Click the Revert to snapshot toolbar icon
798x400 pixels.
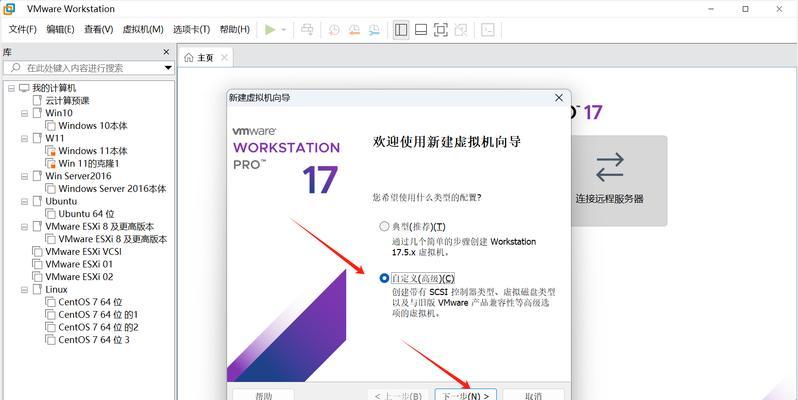point(354,30)
